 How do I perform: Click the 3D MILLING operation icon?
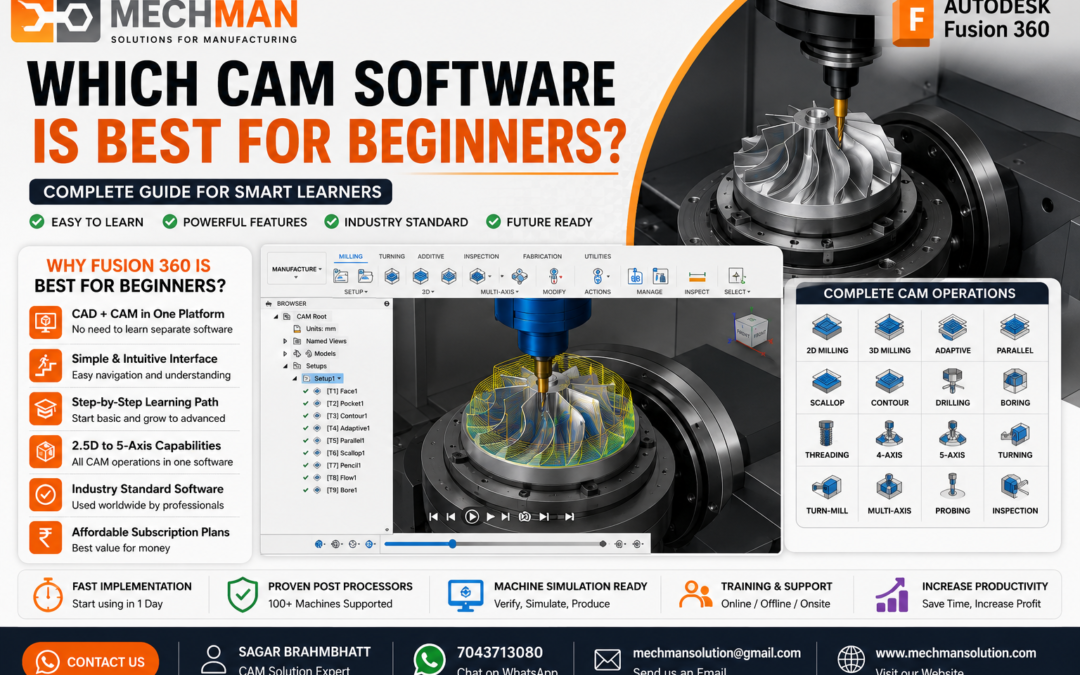[x=889, y=326]
